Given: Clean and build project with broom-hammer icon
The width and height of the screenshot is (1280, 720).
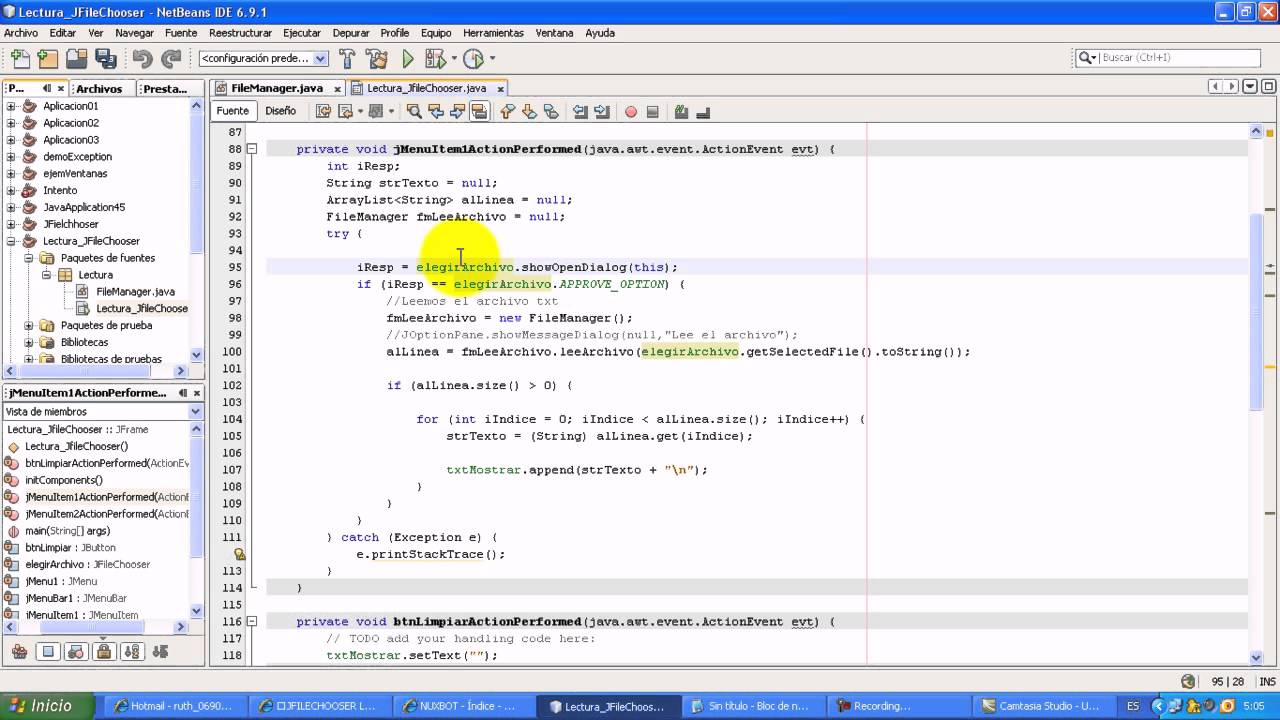Looking at the screenshot, I should coord(377,58).
